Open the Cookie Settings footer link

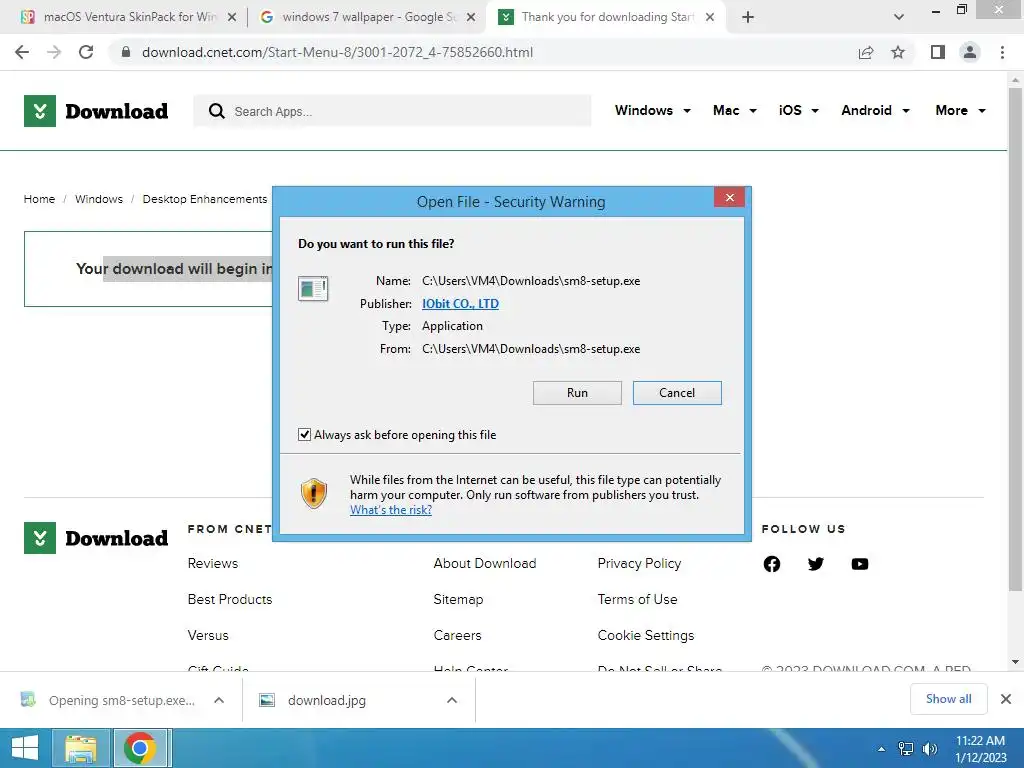646,635
